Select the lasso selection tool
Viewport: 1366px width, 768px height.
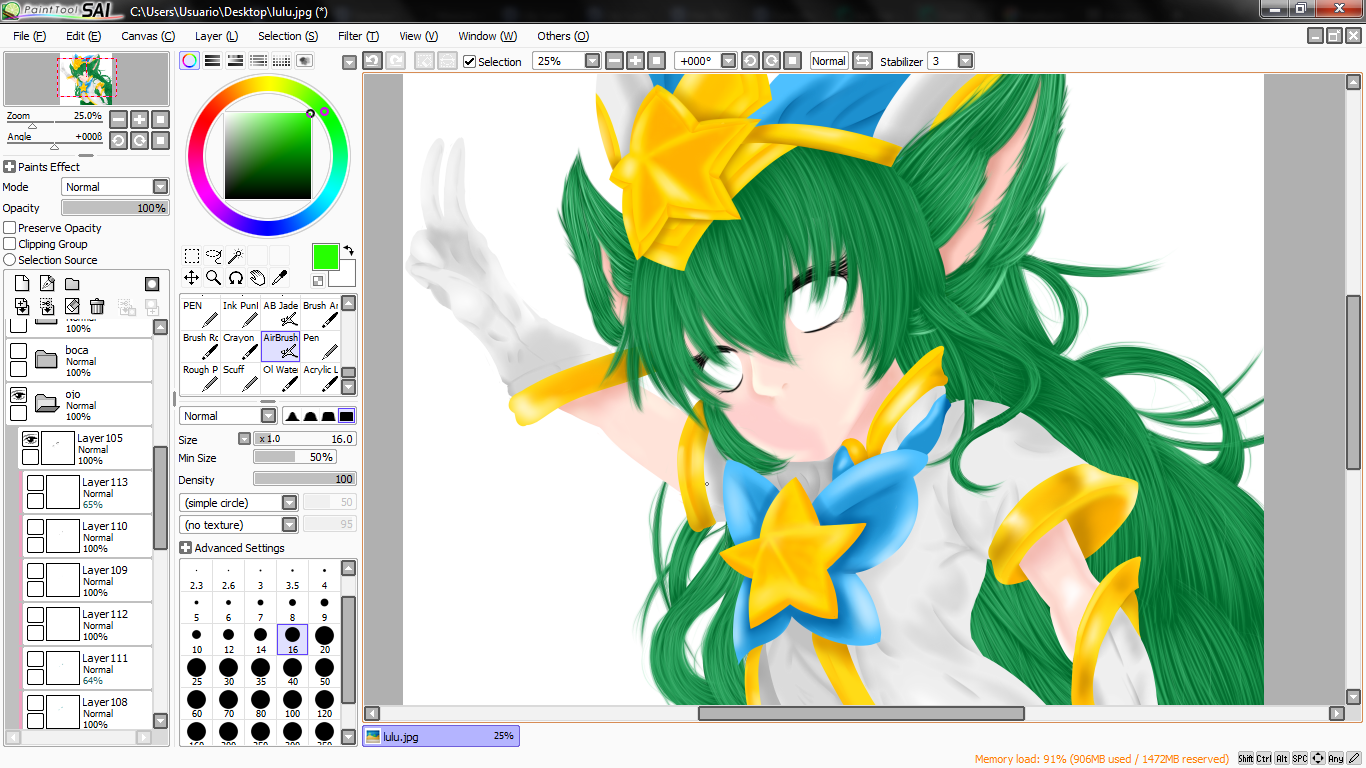[213, 256]
